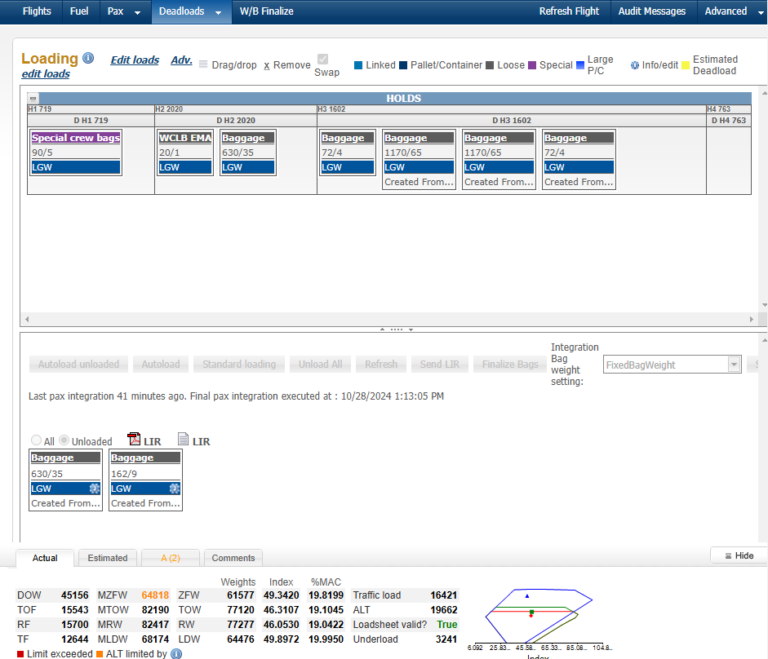Open the plain-text LIR document icon
The image size is (768, 659).
(183, 439)
